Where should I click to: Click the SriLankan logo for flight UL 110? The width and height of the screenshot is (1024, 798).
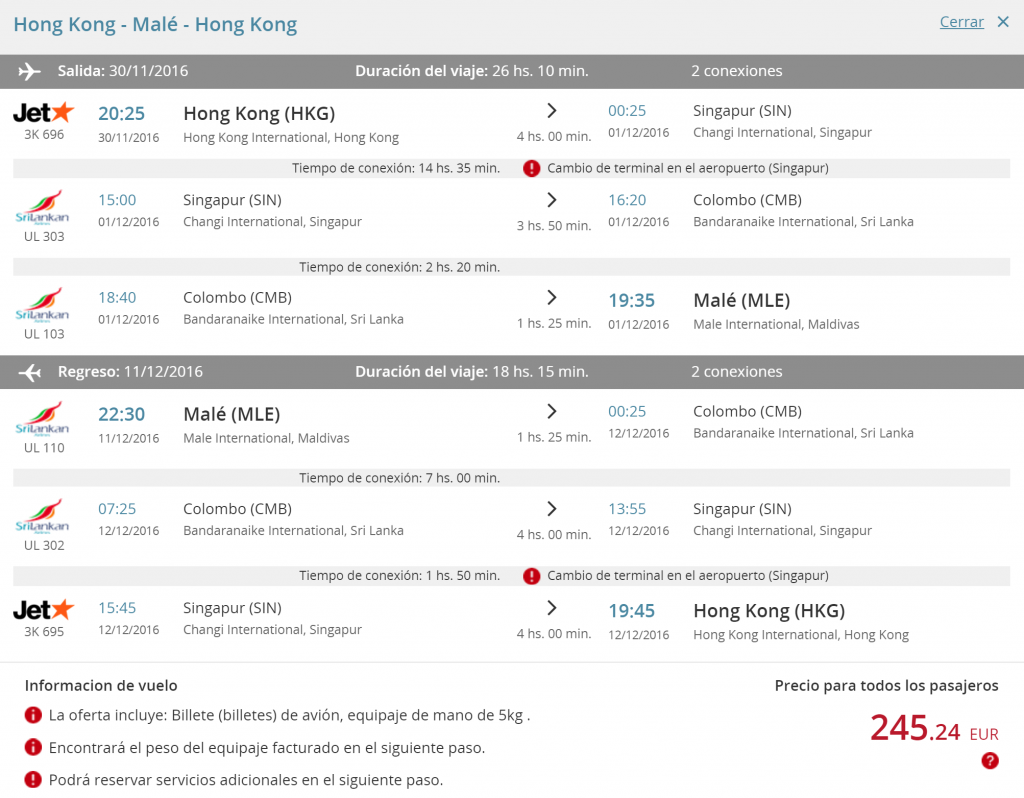(x=42, y=419)
